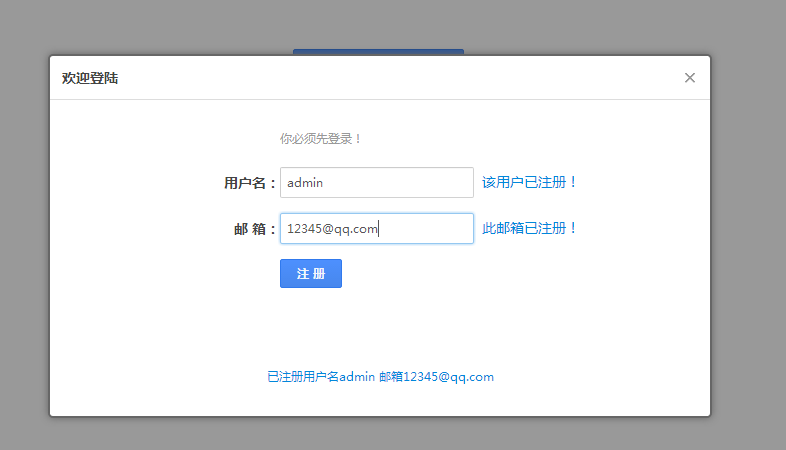Focus the 邮箱 input field

(376, 229)
